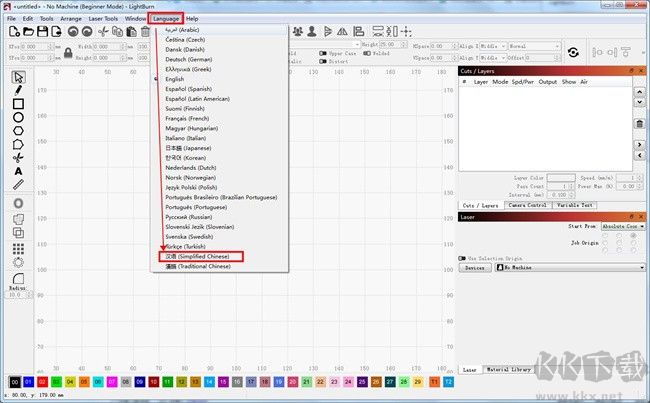Click the rotate refresh icon near font options

coord(573,52)
